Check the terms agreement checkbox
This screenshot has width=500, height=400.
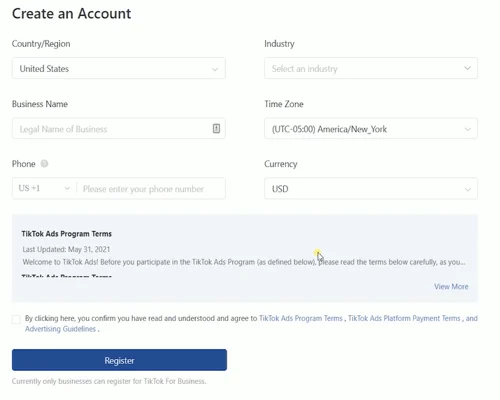tap(16, 319)
